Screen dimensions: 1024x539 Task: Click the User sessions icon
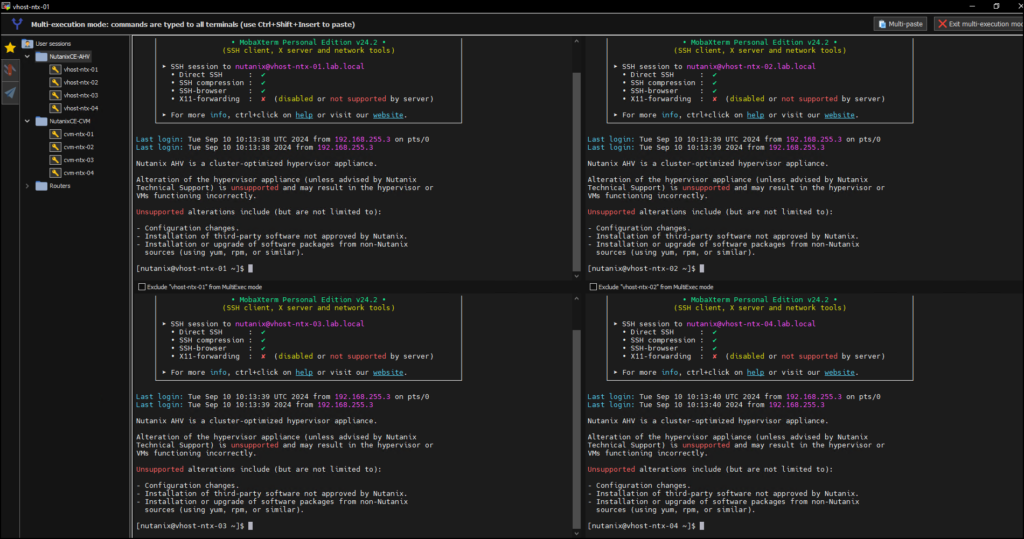pos(27,44)
